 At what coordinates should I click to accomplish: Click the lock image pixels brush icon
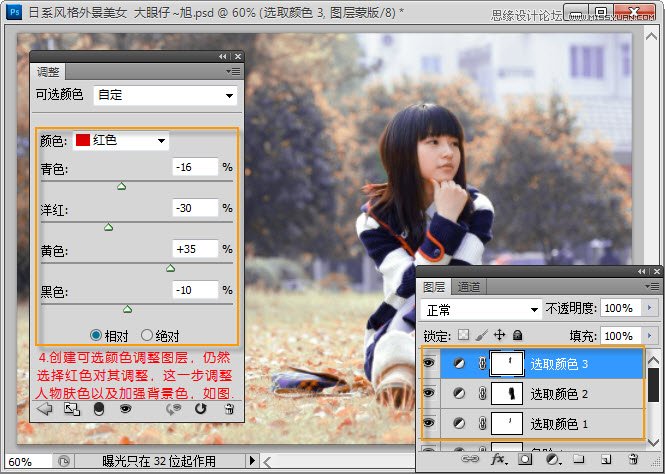click(x=481, y=335)
